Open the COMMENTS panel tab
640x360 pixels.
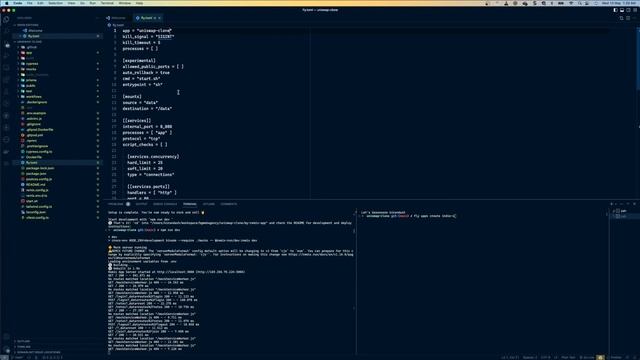click(x=229, y=204)
